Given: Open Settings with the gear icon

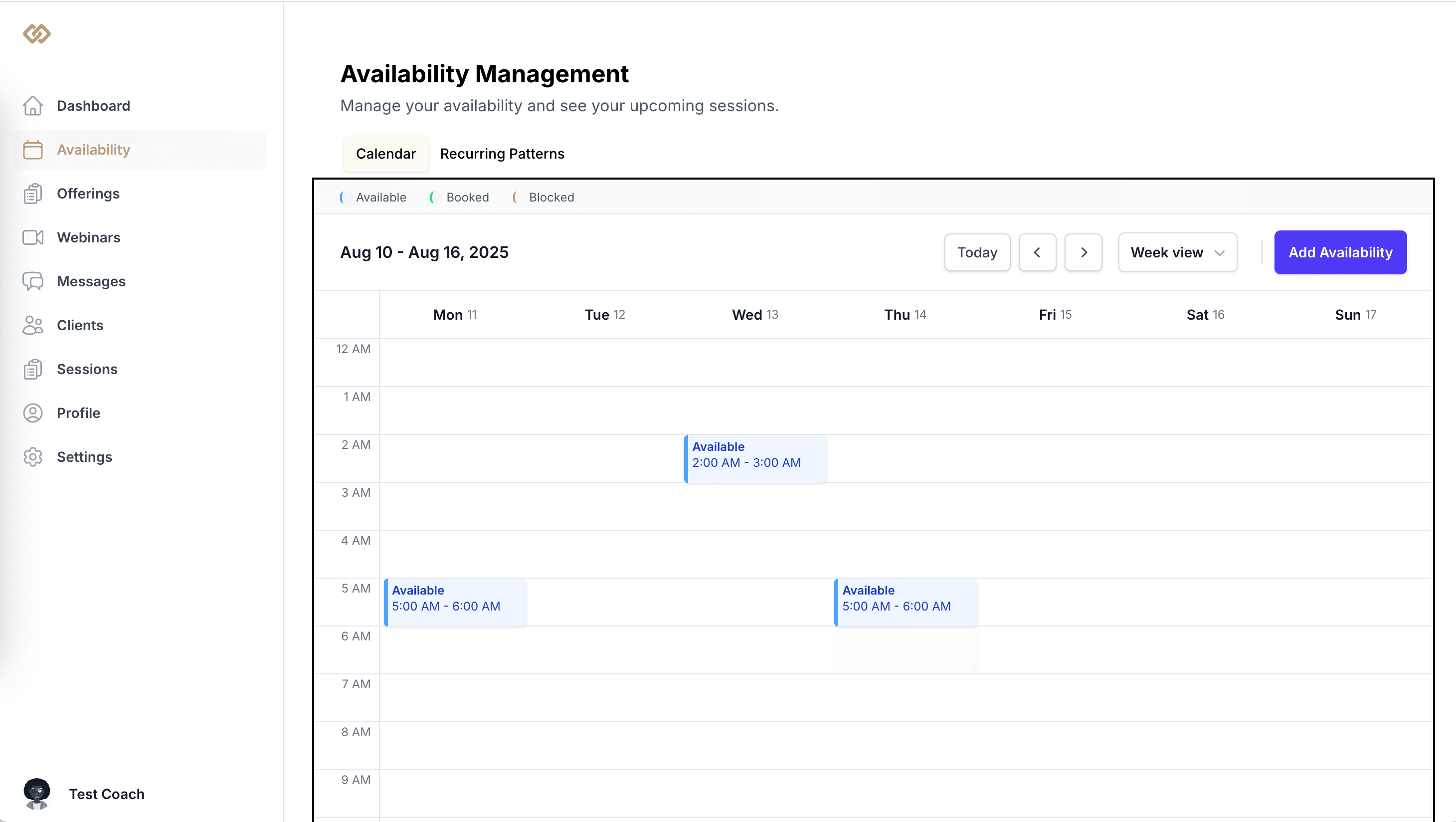Looking at the screenshot, I should pos(33,457).
